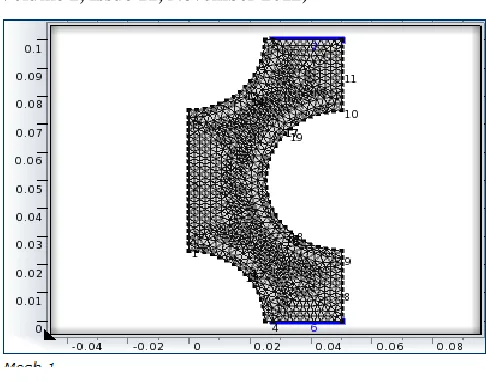Click the 0.01 vertical axis tick label
This screenshot has width=486, height=382.
[29, 301]
